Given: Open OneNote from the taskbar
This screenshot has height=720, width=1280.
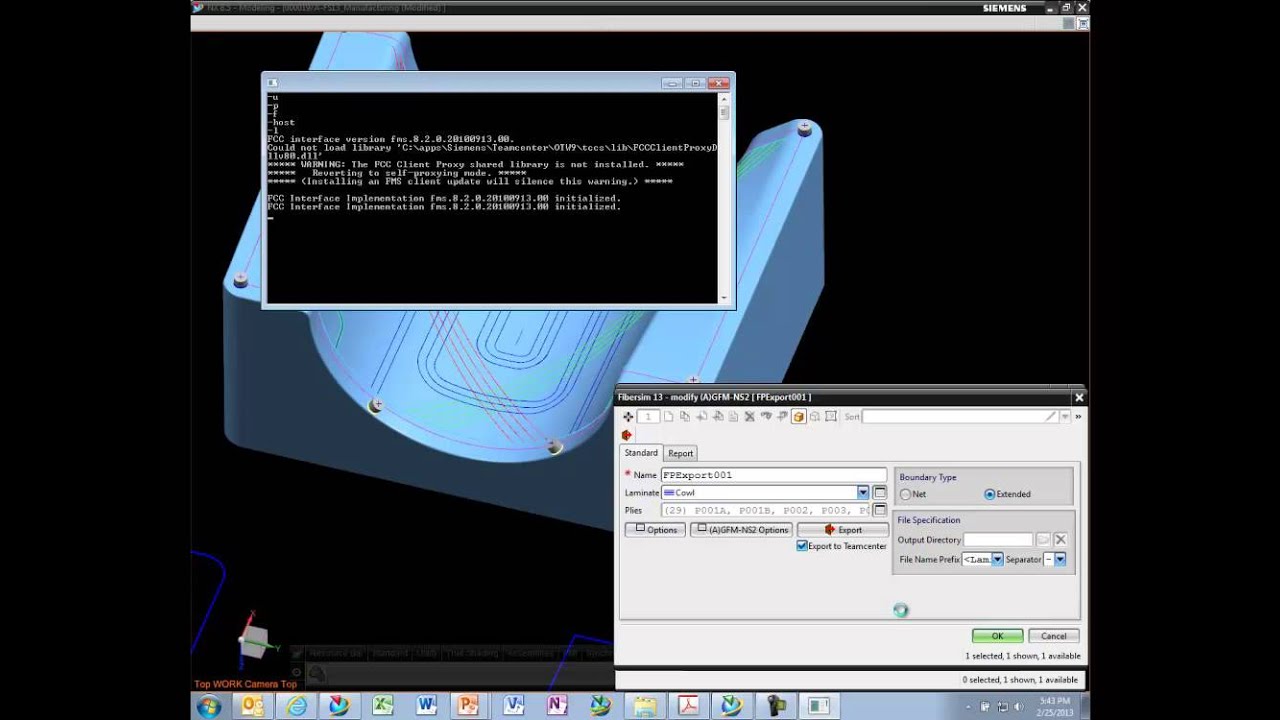Looking at the screenshot, I should (556, 706).
